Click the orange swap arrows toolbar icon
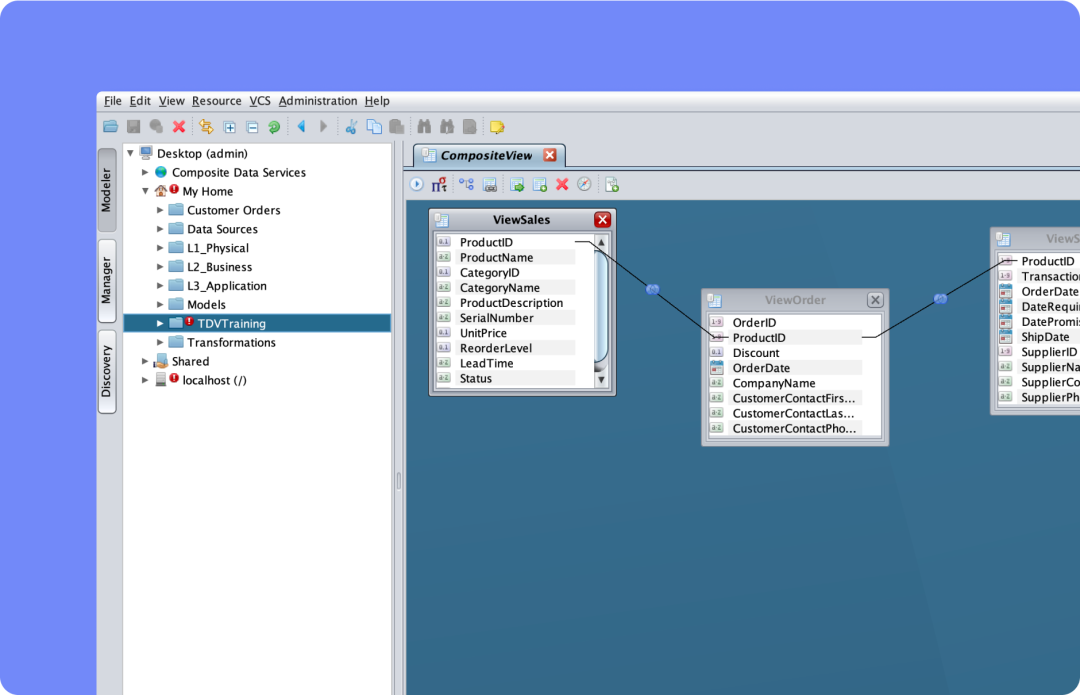This screenshot has width=1080, height=695. click(206, 127)
